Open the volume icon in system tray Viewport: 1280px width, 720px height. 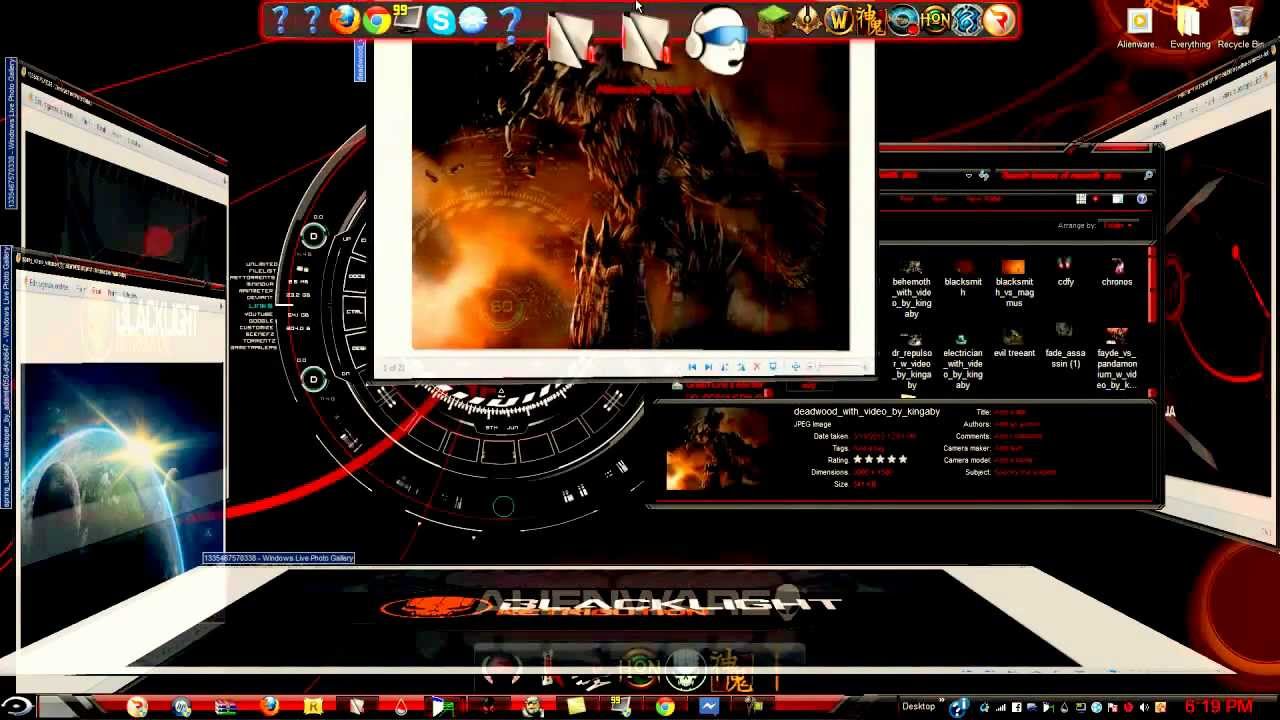pos(1145,707)
